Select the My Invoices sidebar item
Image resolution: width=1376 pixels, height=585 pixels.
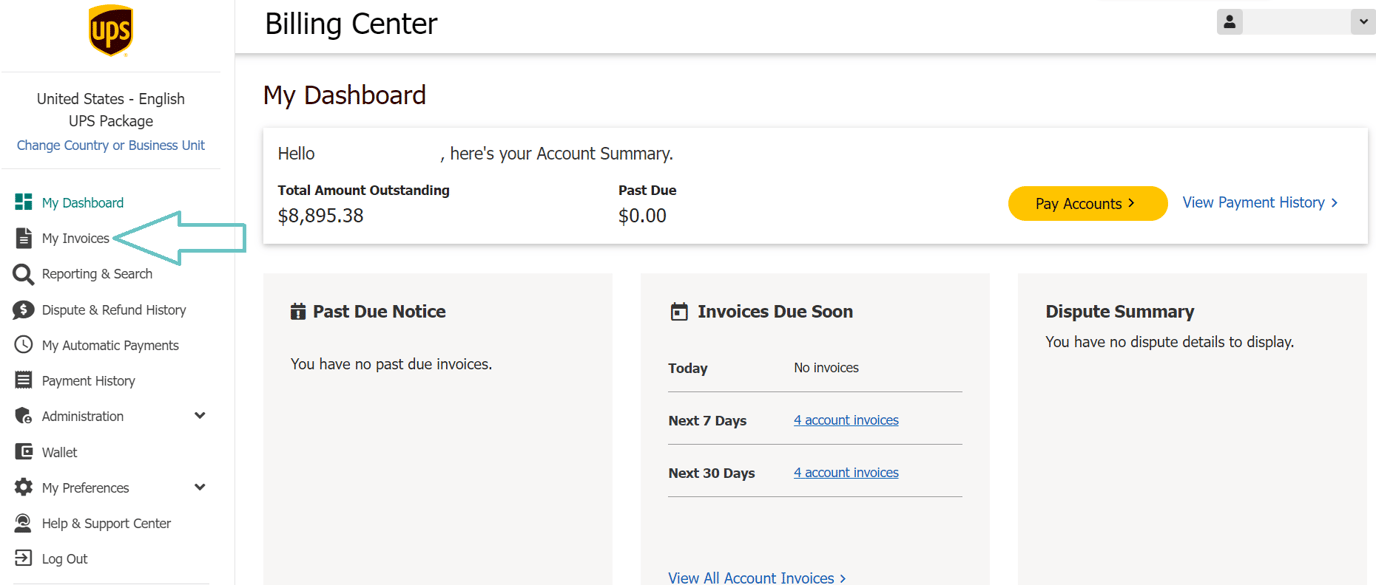[x=76, y=238]
